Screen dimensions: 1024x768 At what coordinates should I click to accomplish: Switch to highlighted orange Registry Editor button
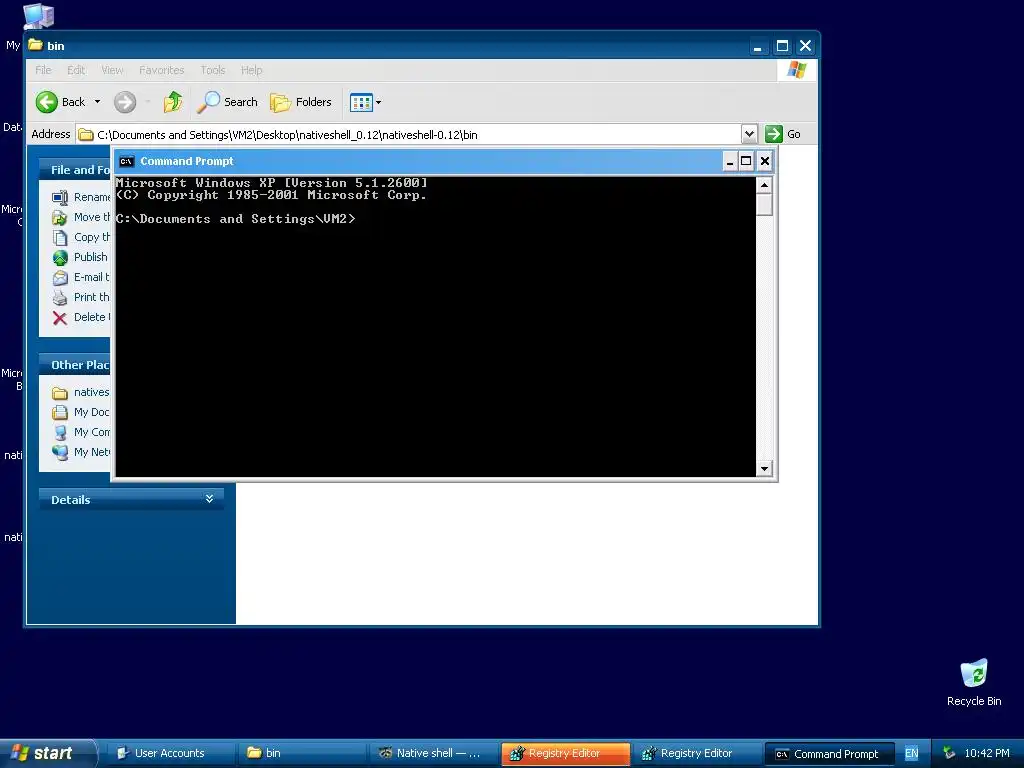point(566,753)
